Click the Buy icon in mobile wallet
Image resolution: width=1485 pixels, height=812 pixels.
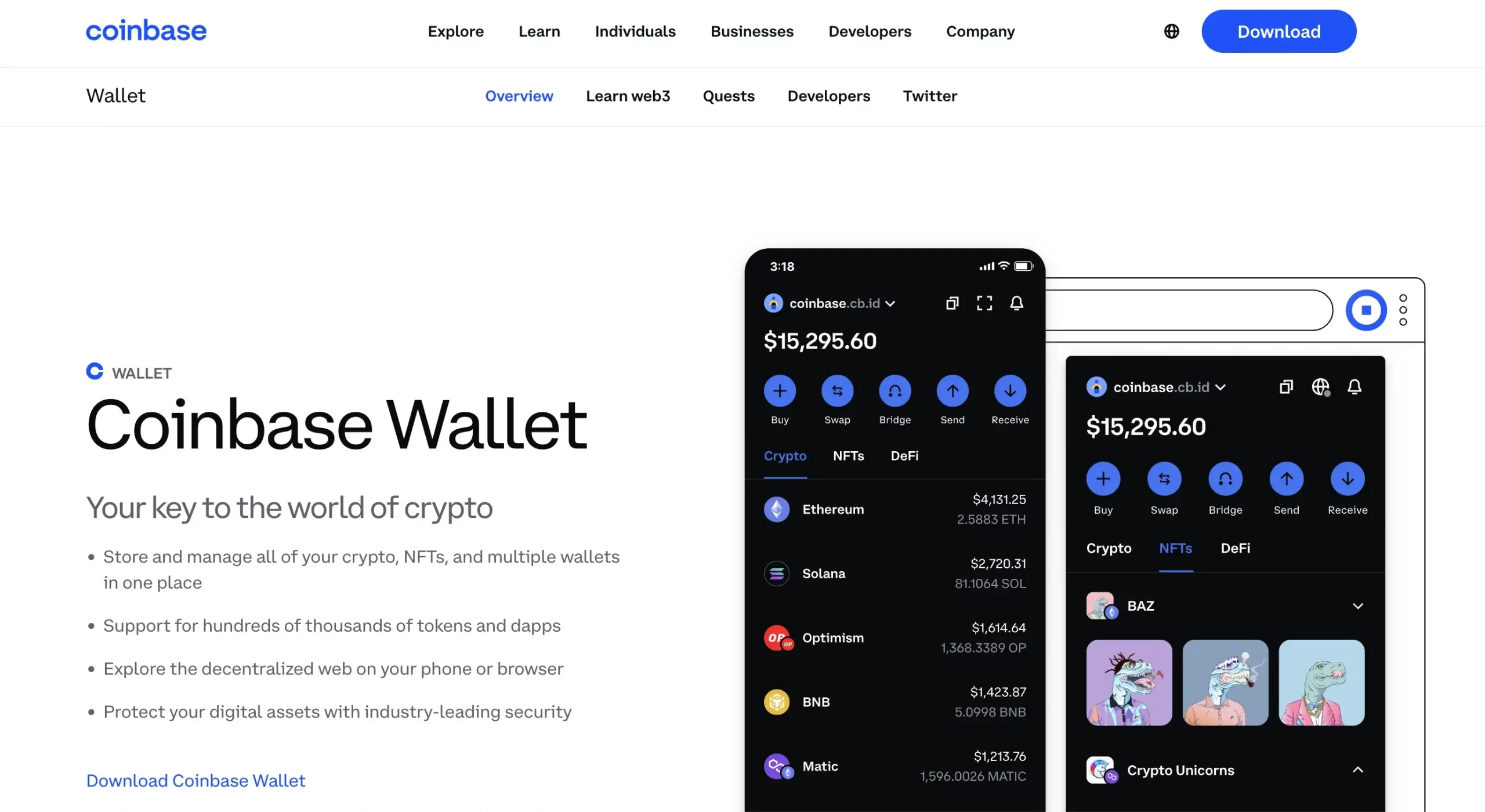(780, 391)
